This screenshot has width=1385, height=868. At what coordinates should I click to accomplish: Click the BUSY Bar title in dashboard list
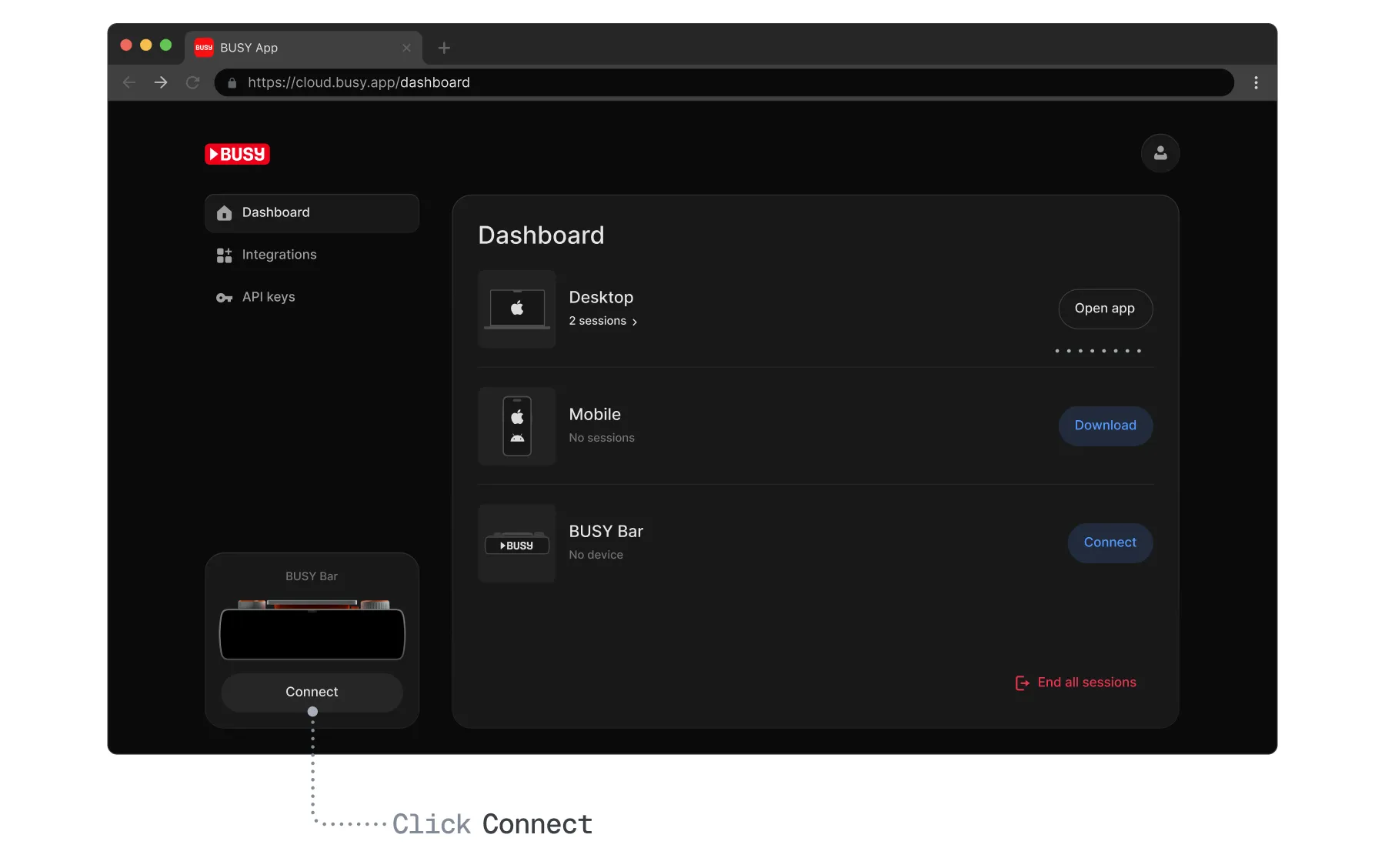pos(606,532)
